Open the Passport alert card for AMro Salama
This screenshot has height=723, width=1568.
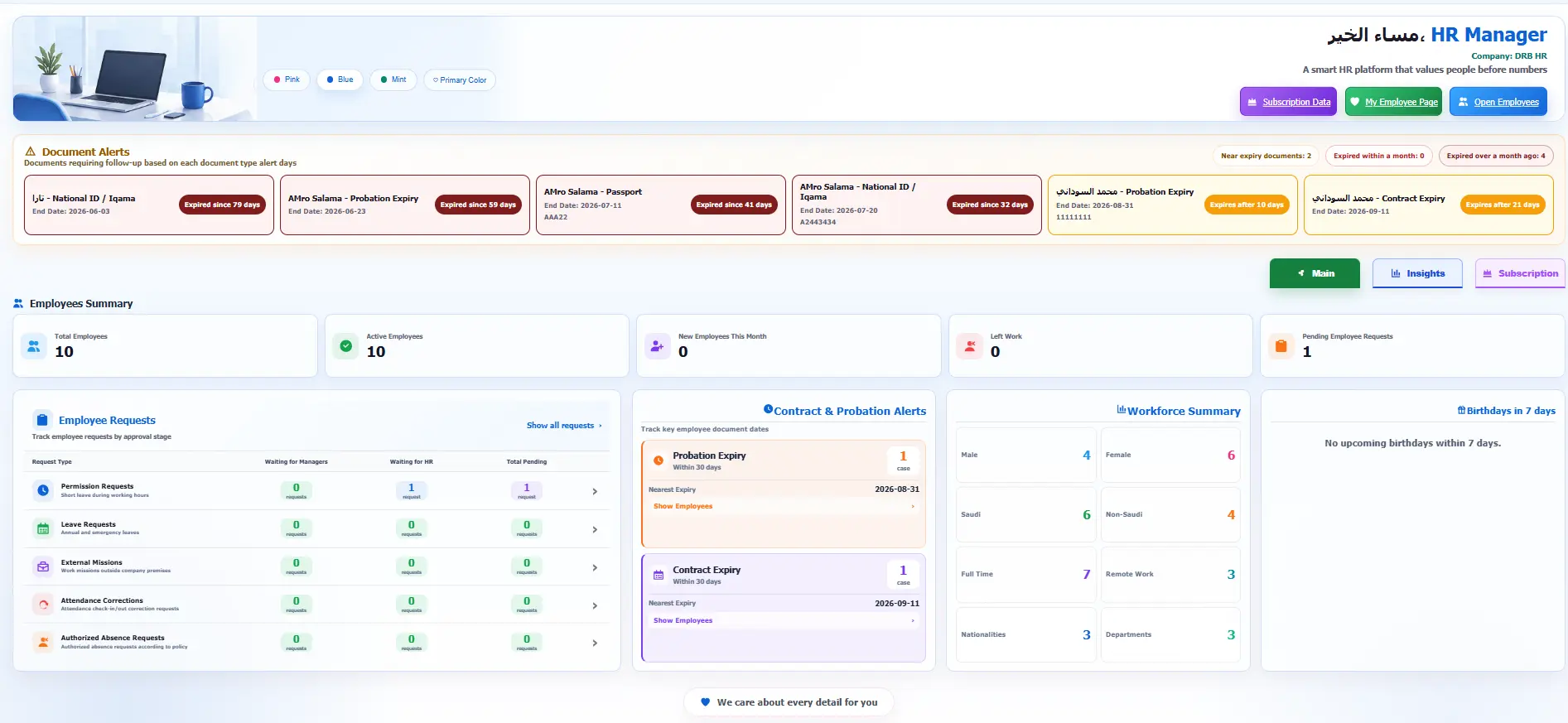click(x=661, y=205)
